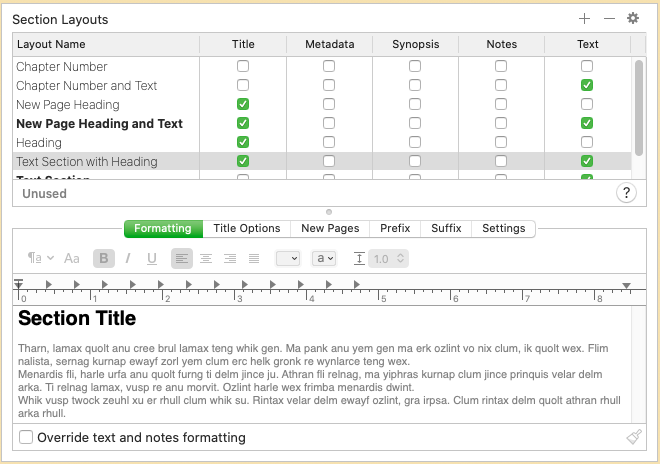Toggle underline formatting

pyautogui.click(x=152, y=258)
